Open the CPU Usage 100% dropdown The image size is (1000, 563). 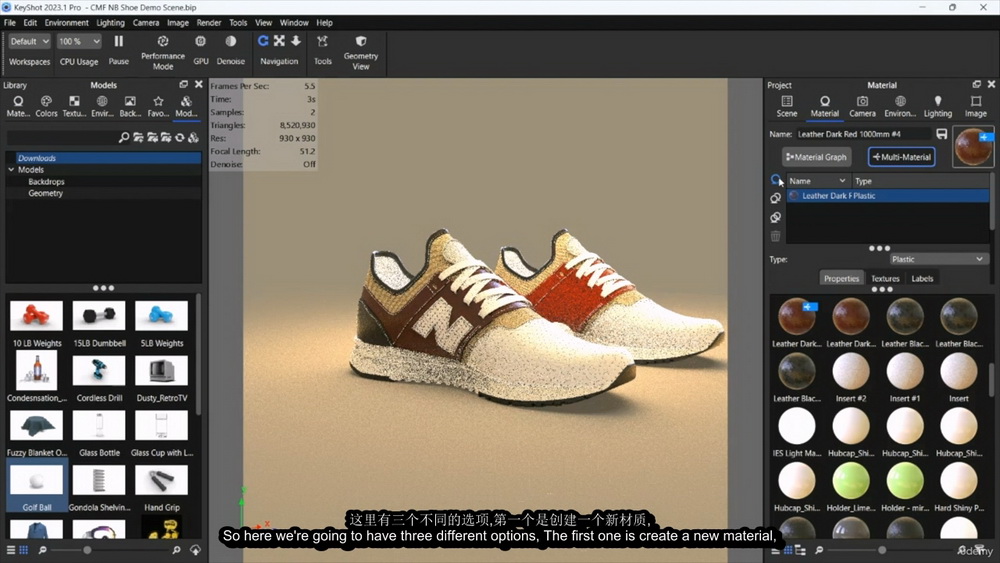(79, 41)
